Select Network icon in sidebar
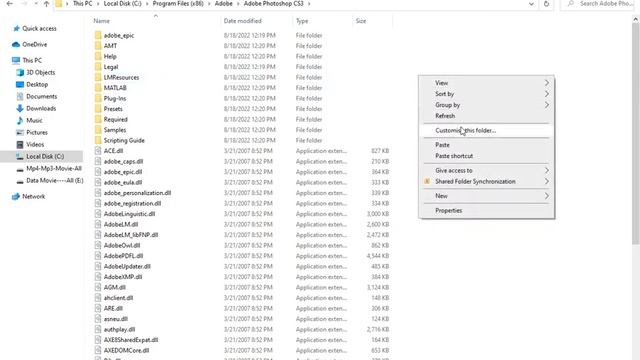 [x=16, y=196]
